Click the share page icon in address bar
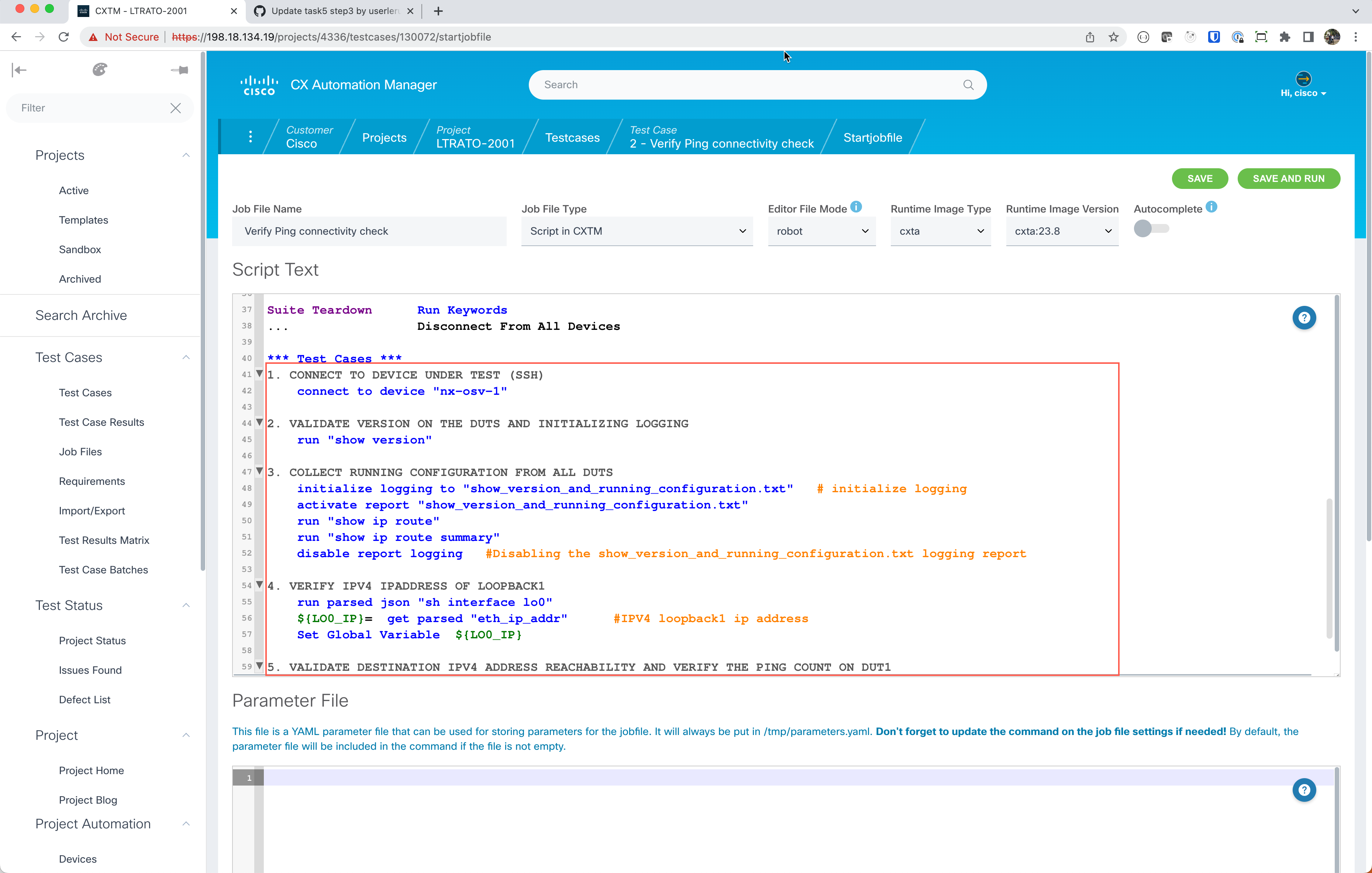This screenshot has height=873, width=1372. tap(1089, 37)
